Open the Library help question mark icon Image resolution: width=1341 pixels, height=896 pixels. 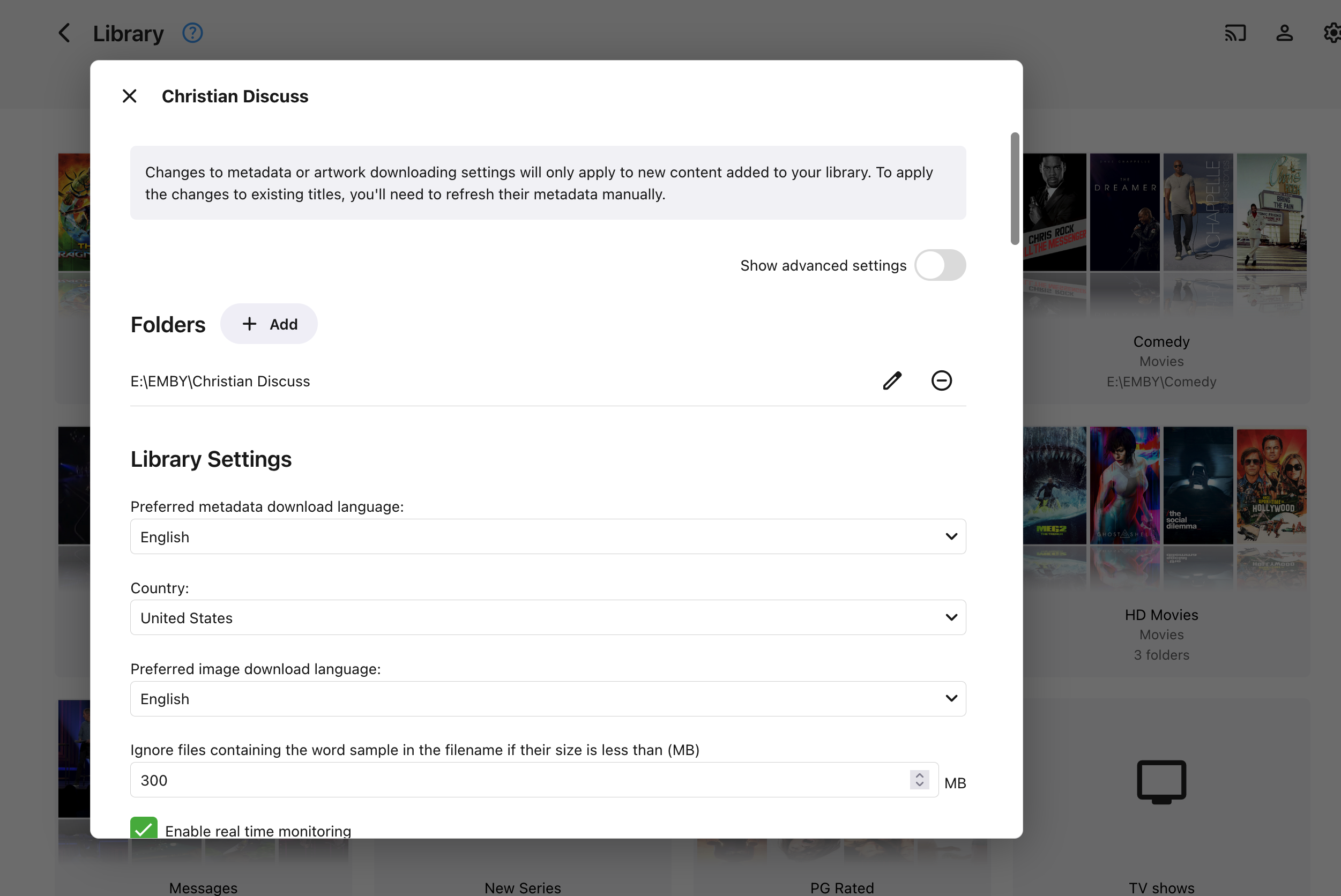tap(192, 33)
